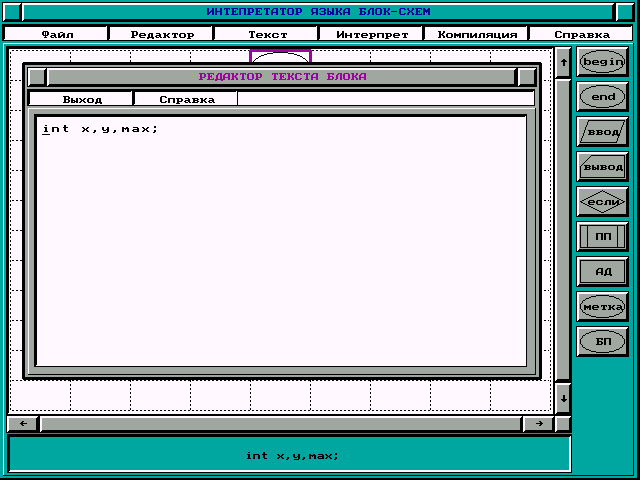
Task: Click 'Справка' inside the block text editor
Action: click(187, 99)
